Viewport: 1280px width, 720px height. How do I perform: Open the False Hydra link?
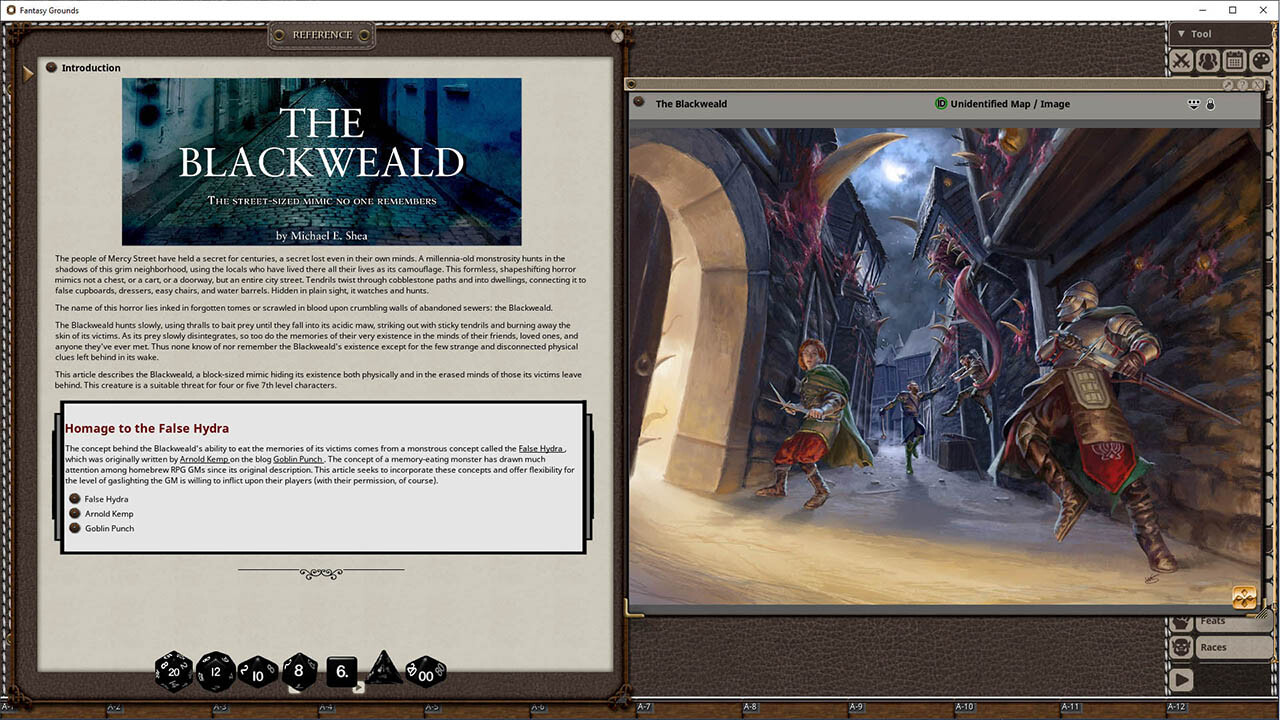click(541, 448)
